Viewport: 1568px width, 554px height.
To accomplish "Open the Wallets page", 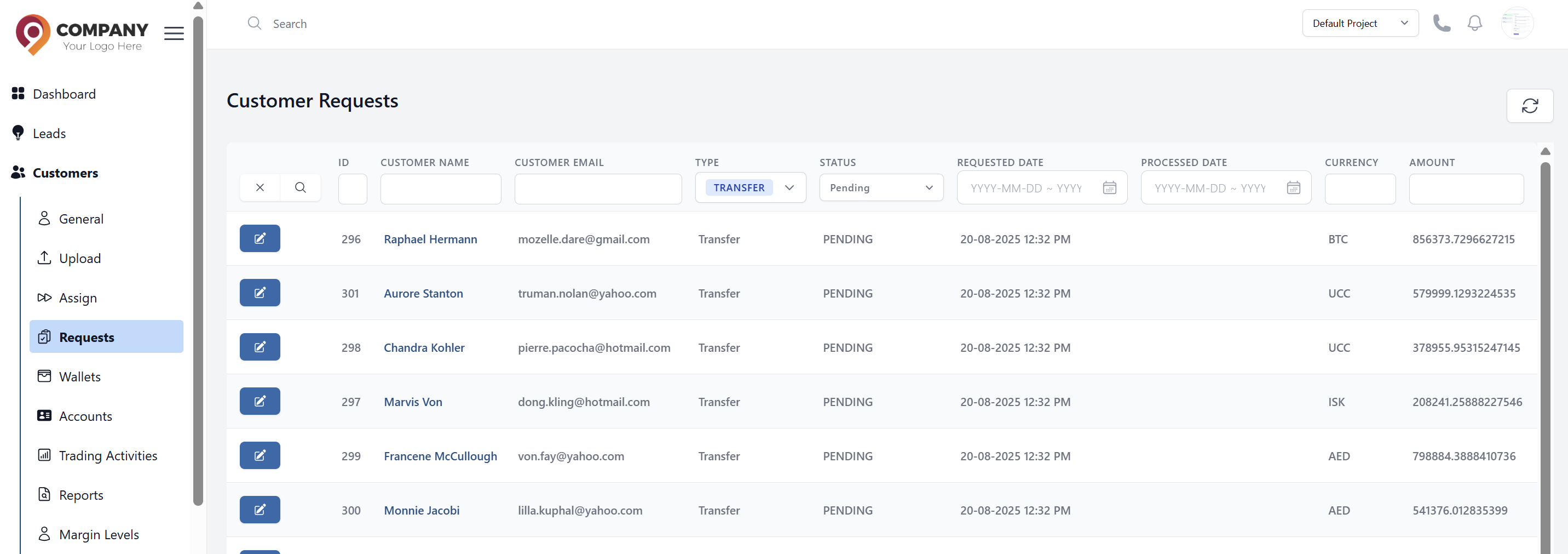I will 80,376.
